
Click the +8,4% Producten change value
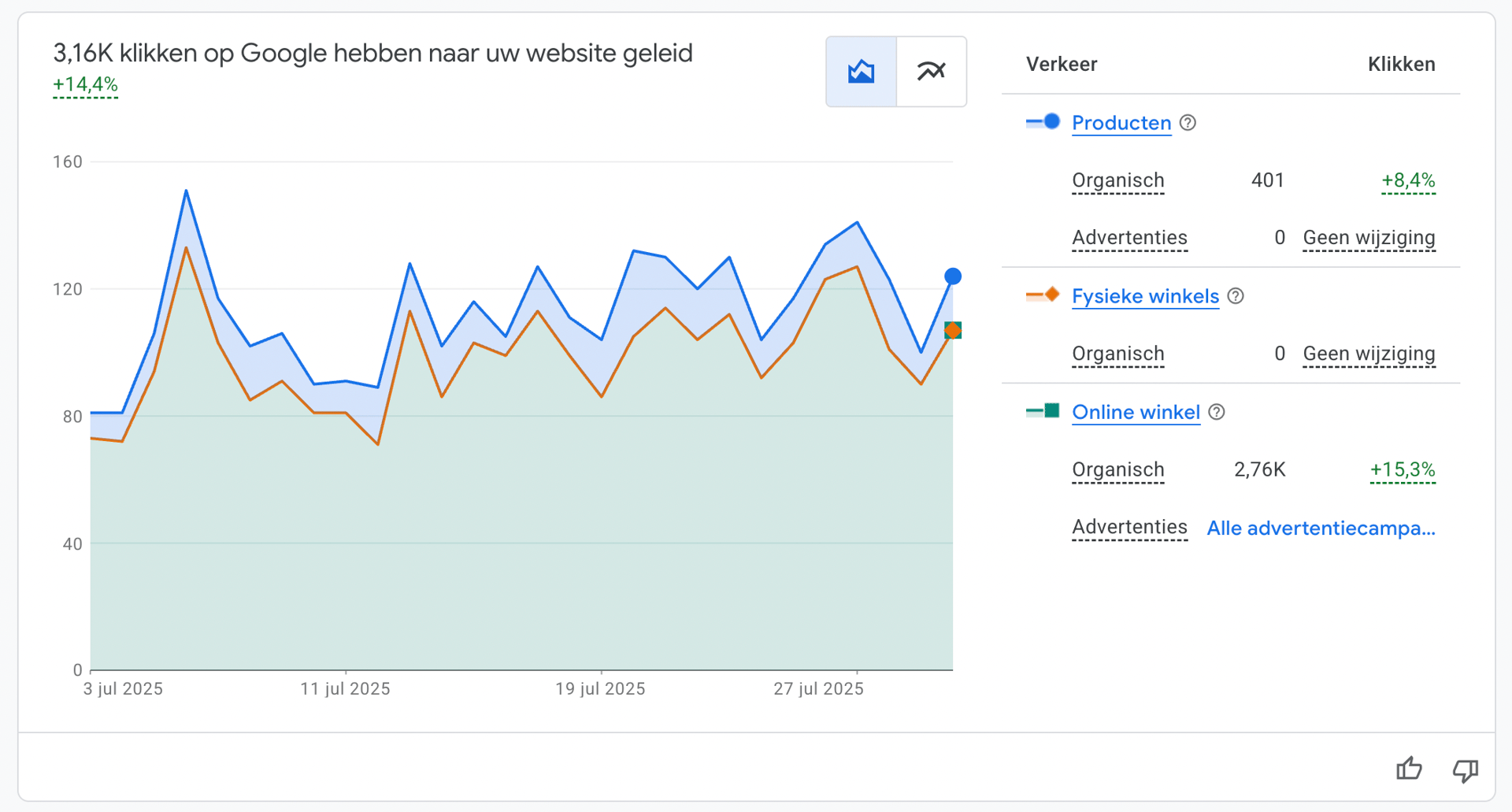coord(1408,180)
